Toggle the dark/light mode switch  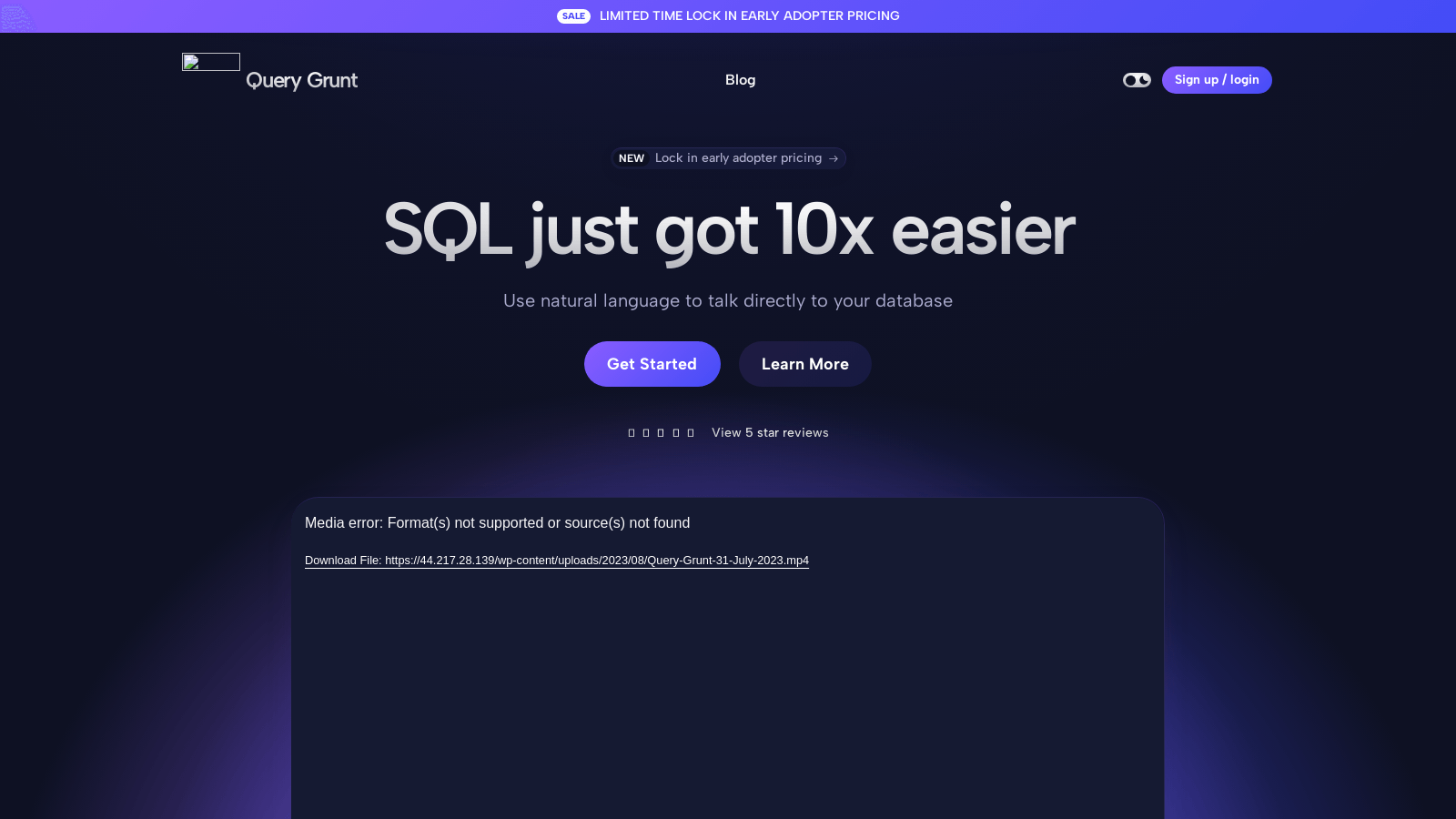coord(1137,80)
